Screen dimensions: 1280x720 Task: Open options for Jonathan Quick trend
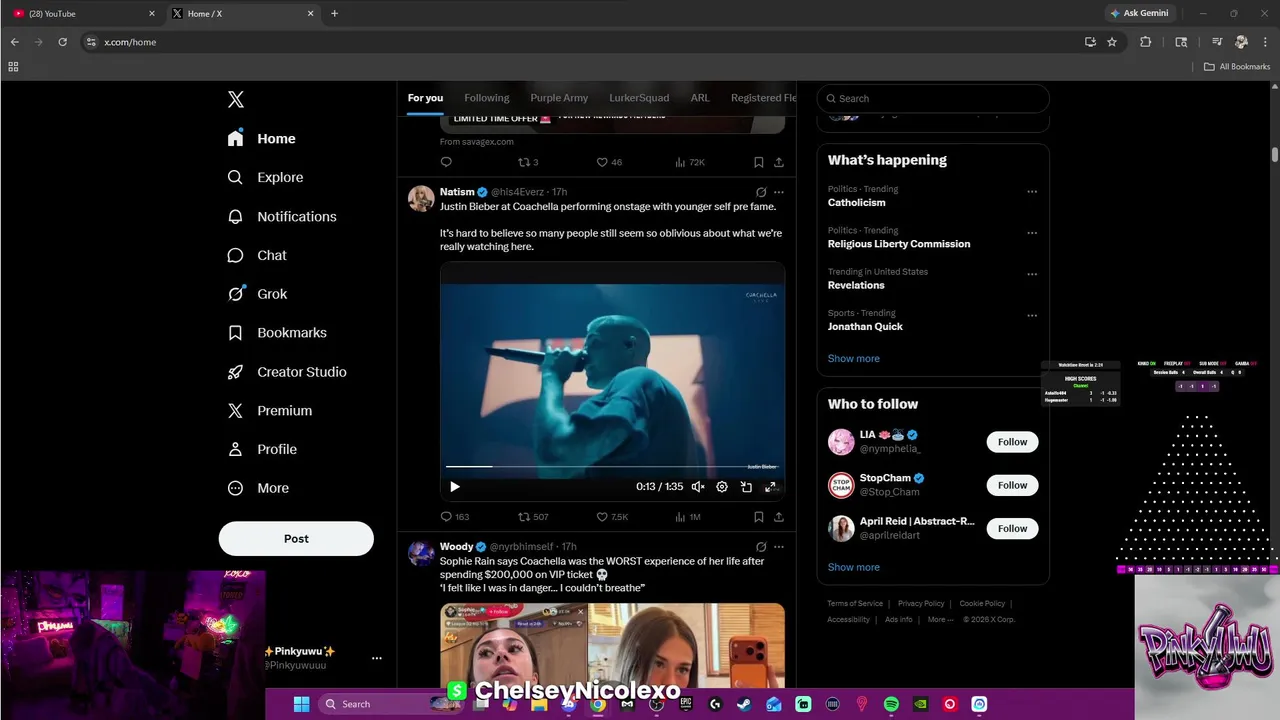[x=1032, y=316]
